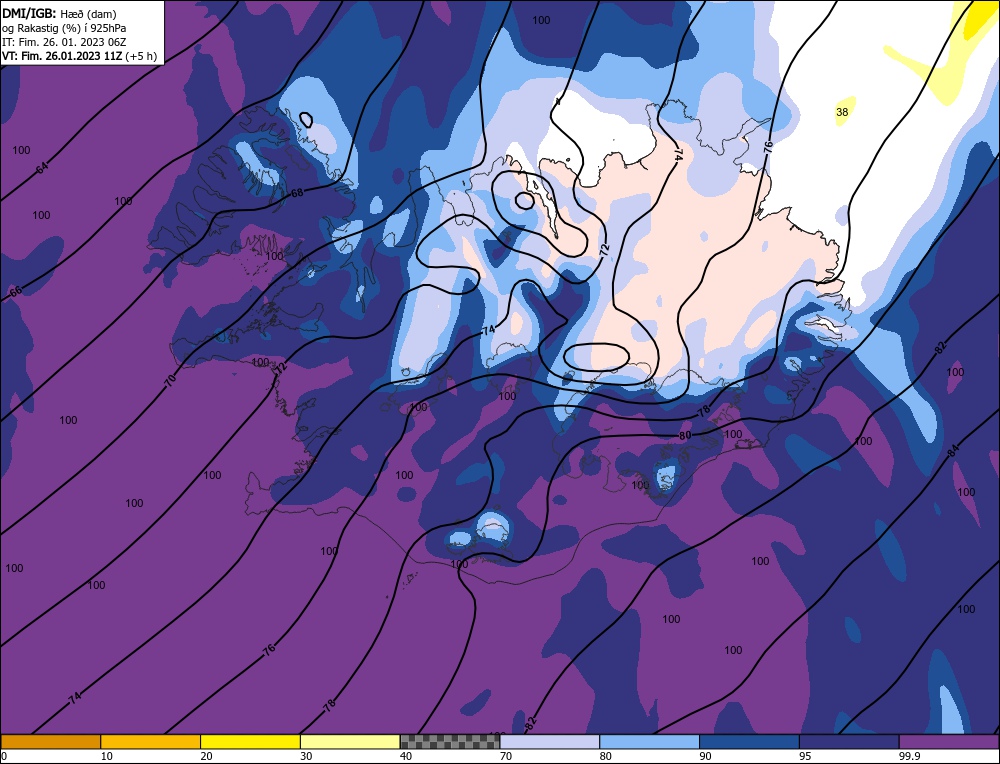
Task: Click the bright yellow 20–30 legend swatch
Action: pyautogui.click(x=250, y=742)
